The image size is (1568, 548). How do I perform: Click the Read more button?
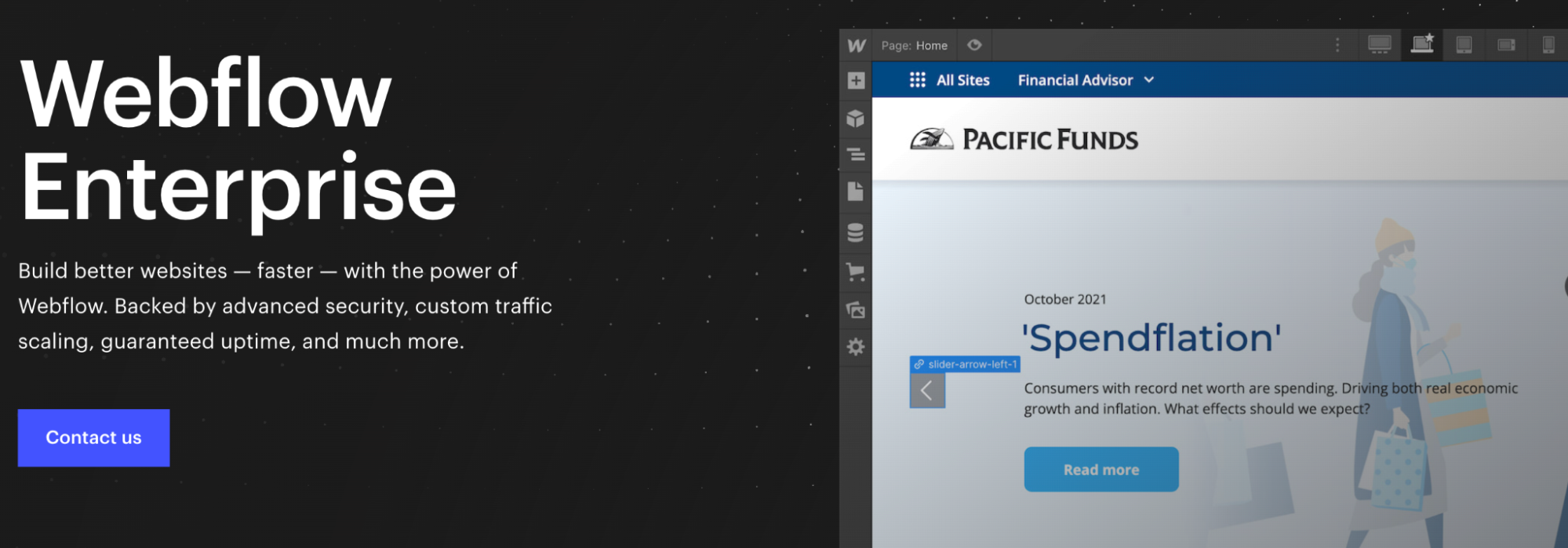click(1101, 469)
